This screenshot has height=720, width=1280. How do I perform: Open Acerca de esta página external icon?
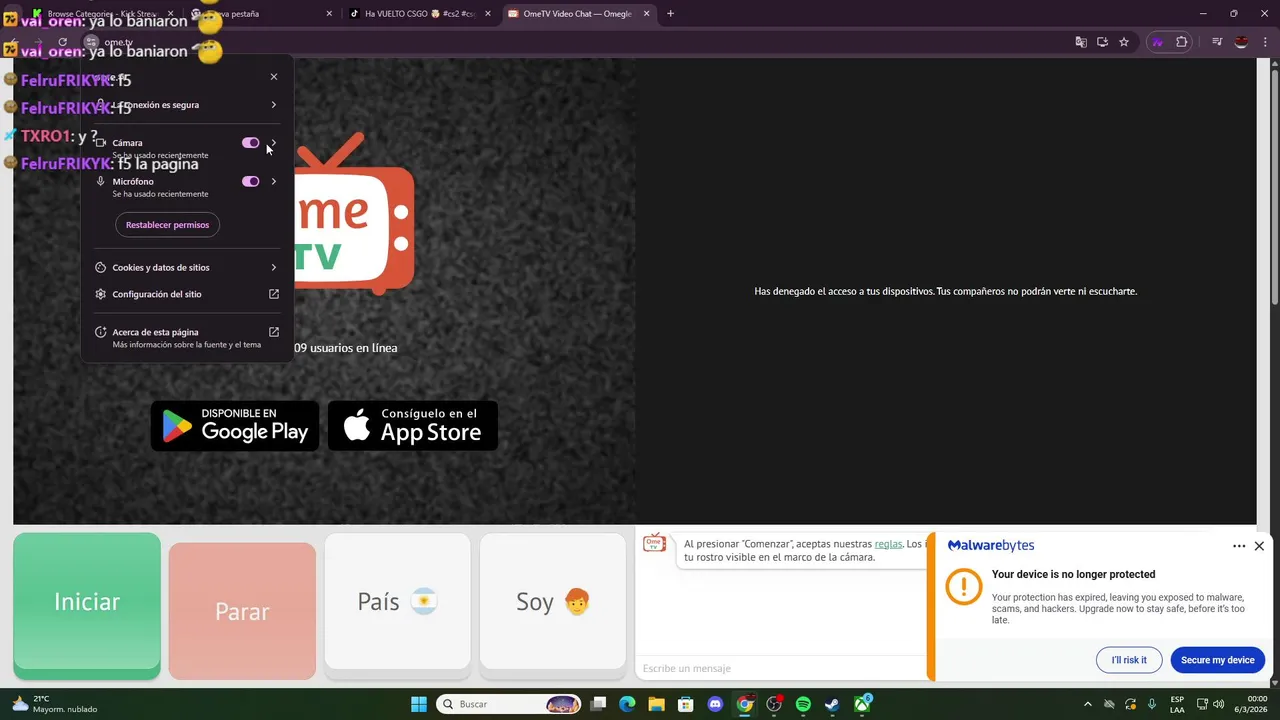pos(274,332)
